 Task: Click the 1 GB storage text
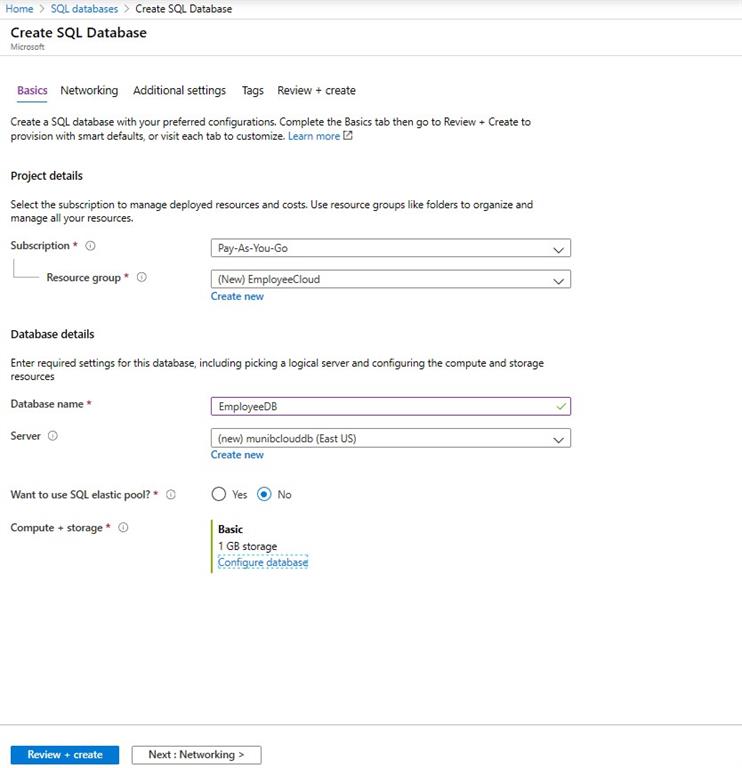248,546
